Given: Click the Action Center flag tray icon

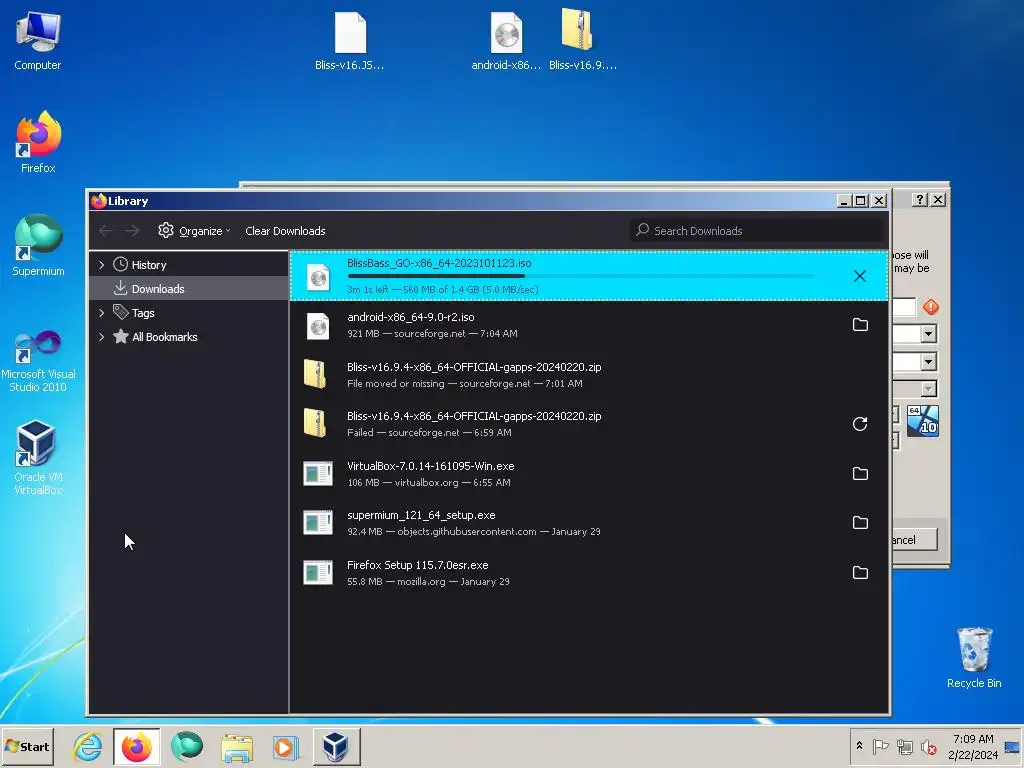Looking at the screenshot, I should [880, 746].
